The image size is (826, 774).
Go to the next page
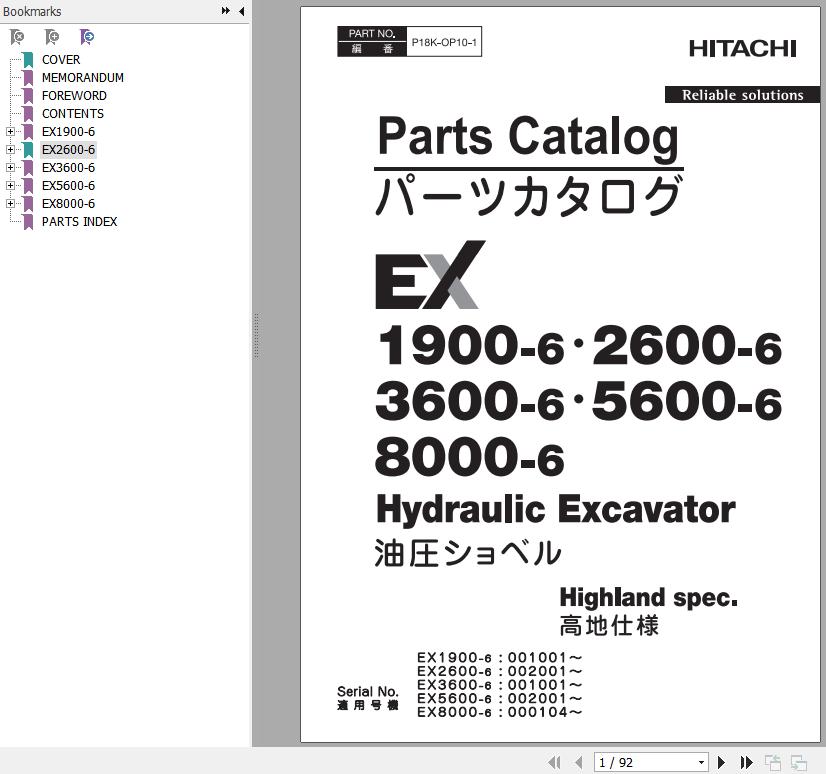tap(722, 763)
